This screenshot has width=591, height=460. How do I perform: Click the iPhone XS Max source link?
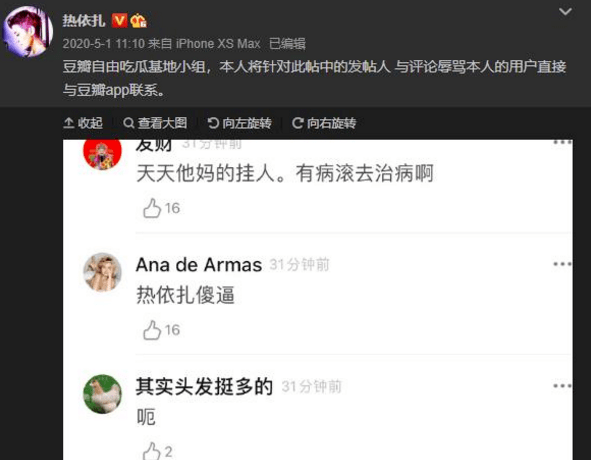coord(218,44)
